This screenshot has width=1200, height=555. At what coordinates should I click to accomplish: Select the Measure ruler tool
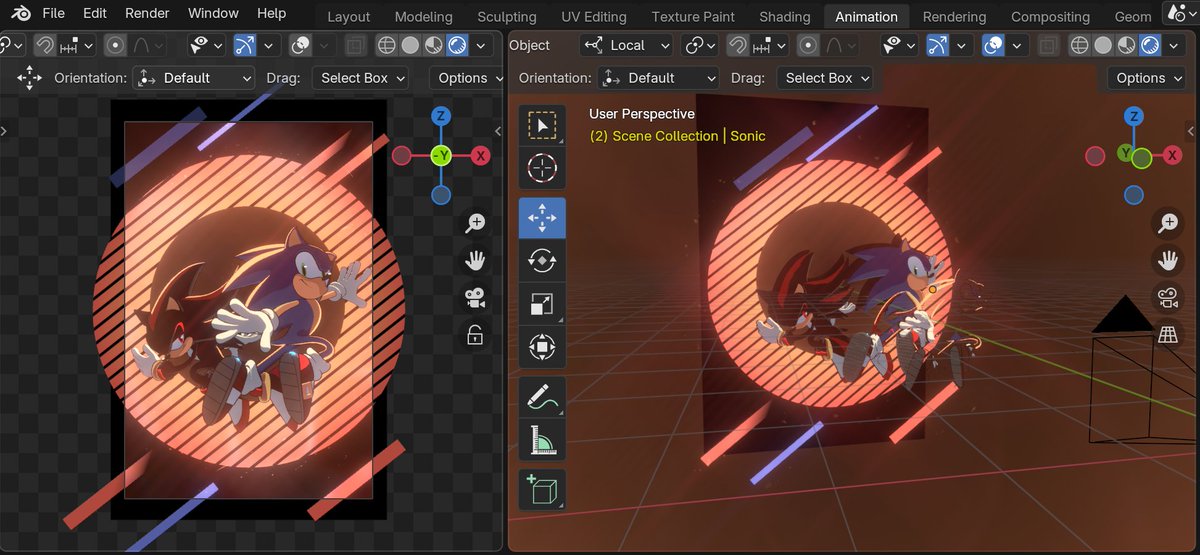tap(542, 440)
